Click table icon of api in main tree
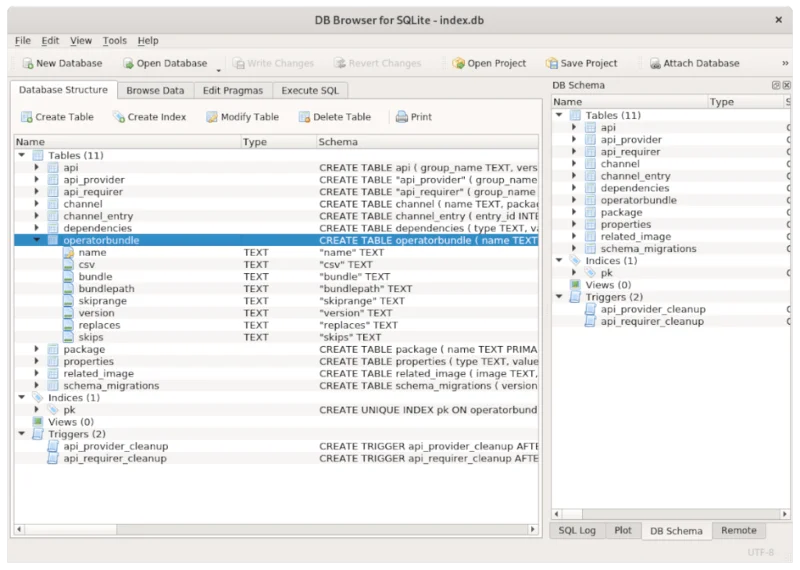 pyautogui.click(x=53, y=167)
